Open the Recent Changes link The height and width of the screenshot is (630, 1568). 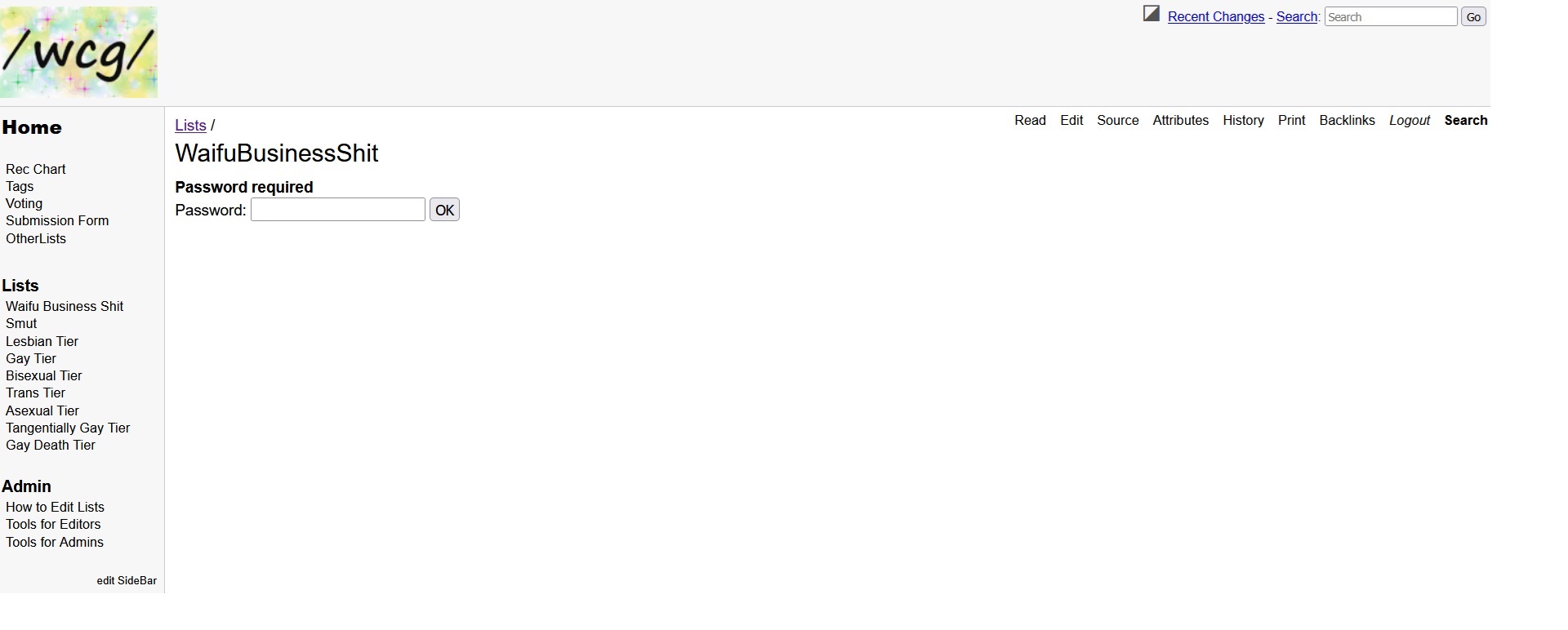coord(1216,17)
